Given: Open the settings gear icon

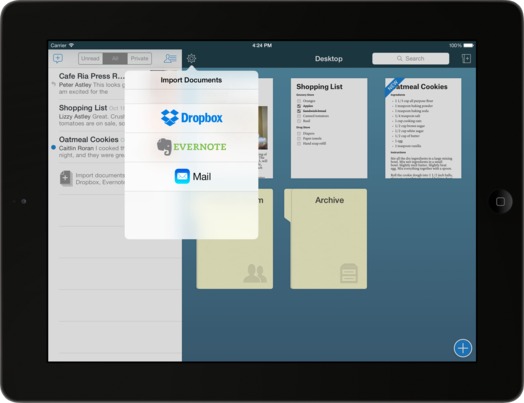Looking at the screenshot, I should click(191, 58).
